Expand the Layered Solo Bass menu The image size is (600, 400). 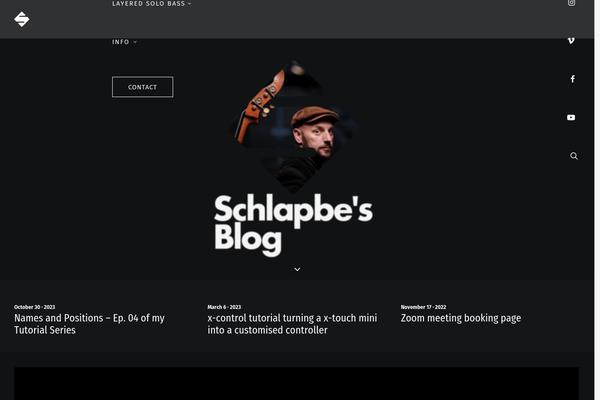152,3
